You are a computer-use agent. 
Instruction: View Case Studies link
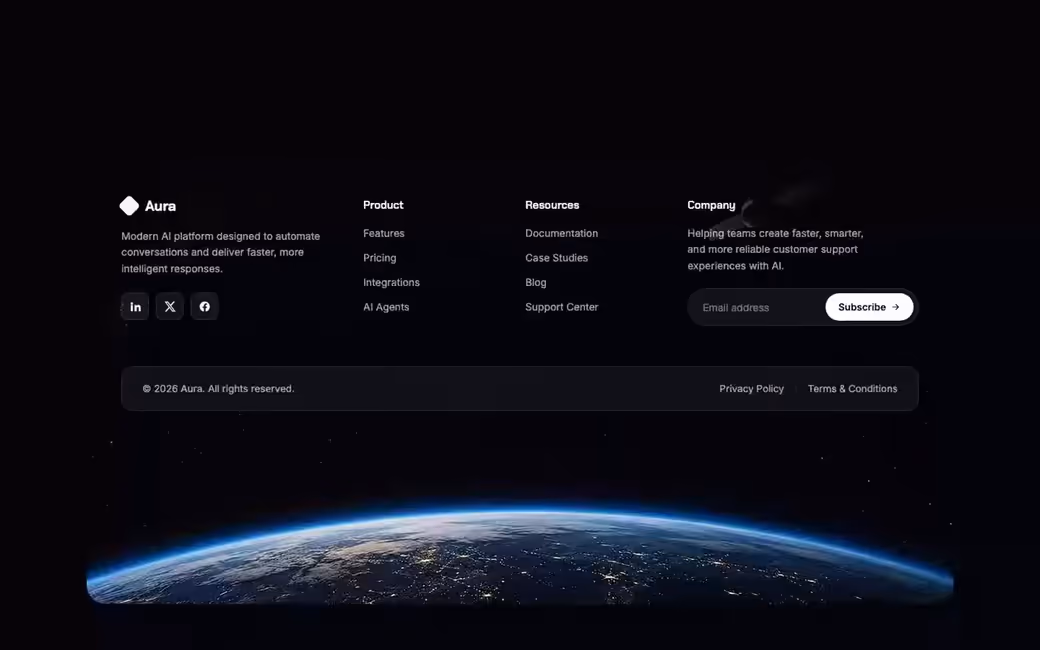[x=556, y=258]
